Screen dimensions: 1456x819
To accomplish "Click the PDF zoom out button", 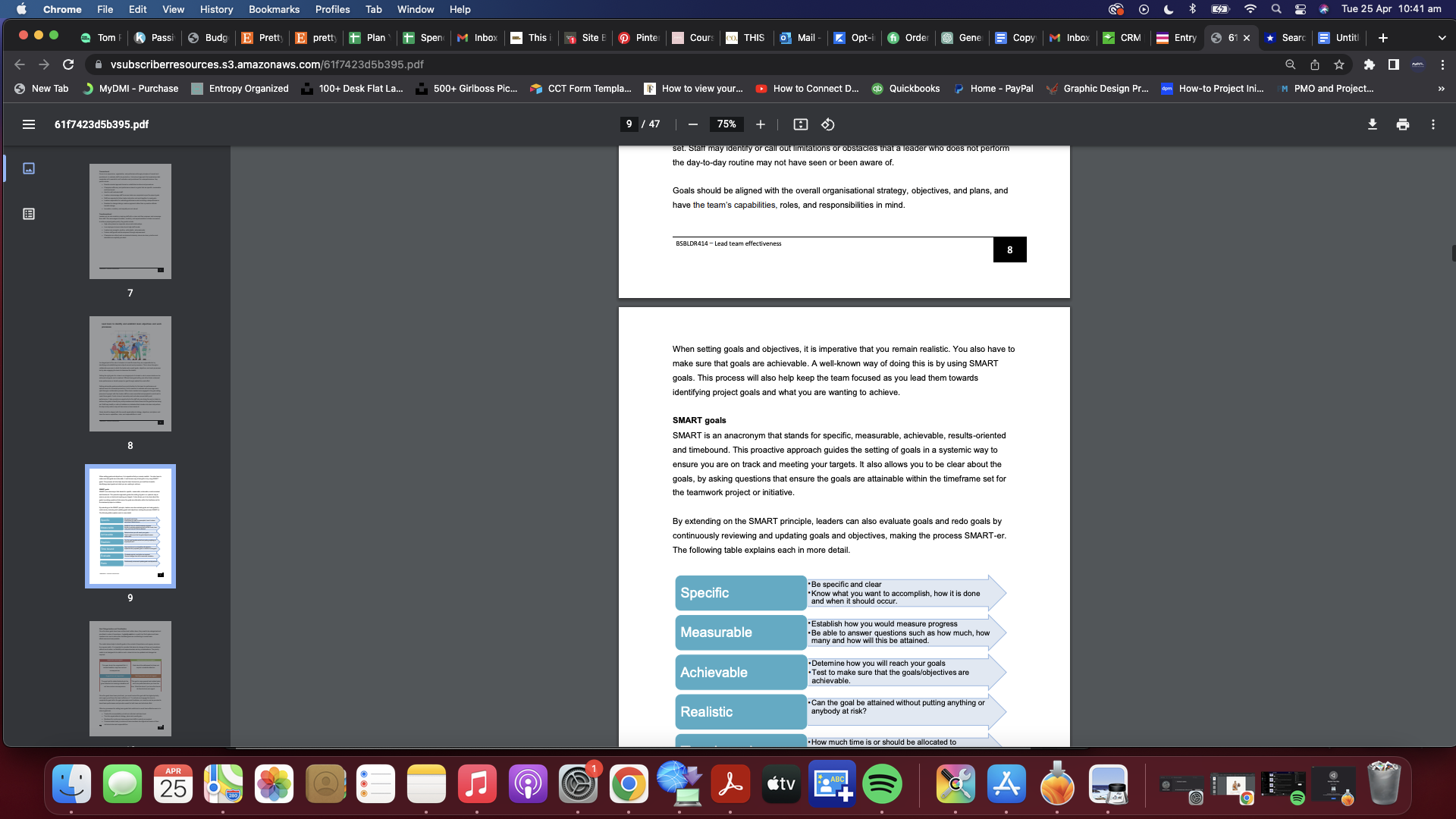I will [692, 124].
